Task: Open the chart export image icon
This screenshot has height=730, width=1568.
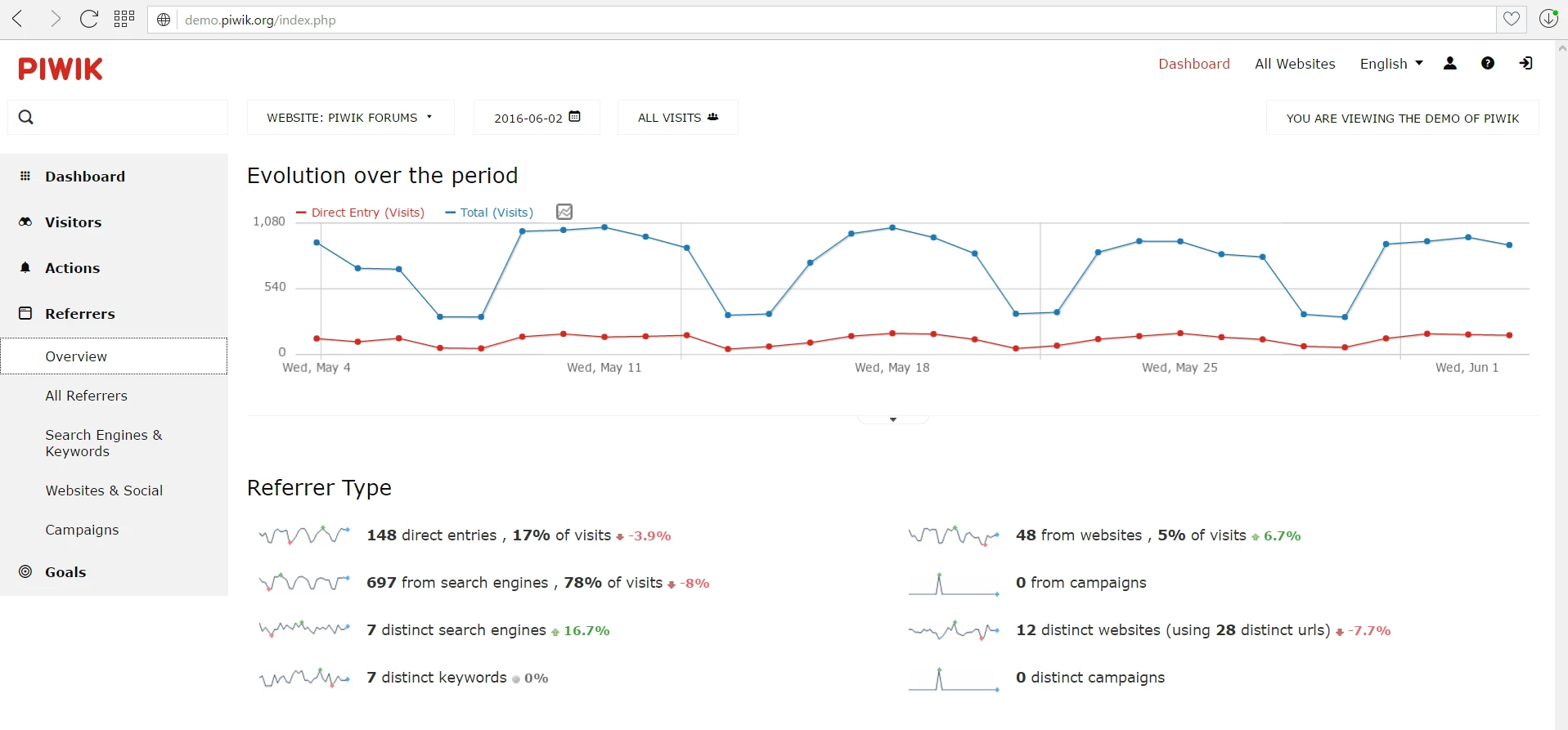Action: click(564, 211)
